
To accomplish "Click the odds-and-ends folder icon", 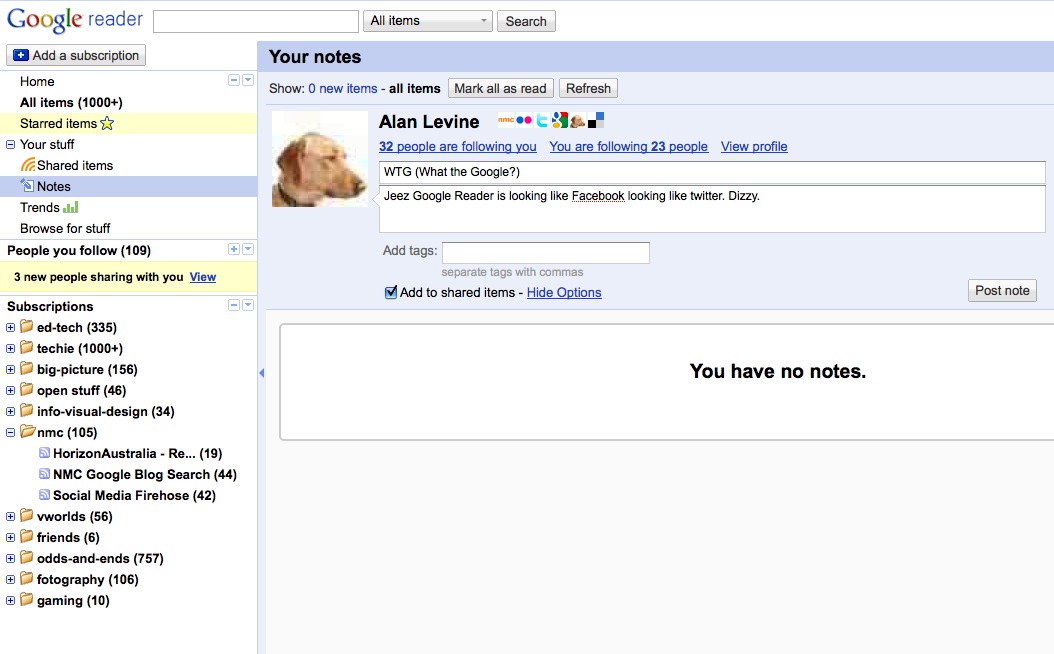I will point(27,558).
